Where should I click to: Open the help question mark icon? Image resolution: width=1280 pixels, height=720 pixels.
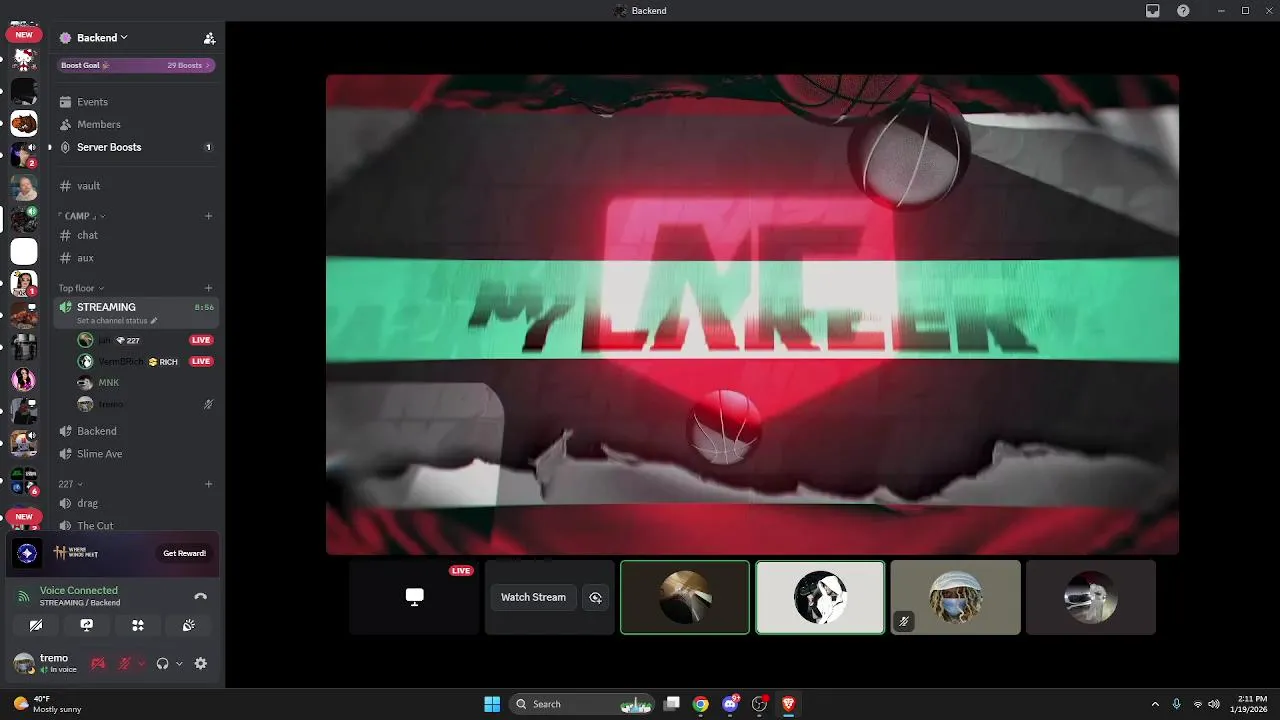(1183, 10)
